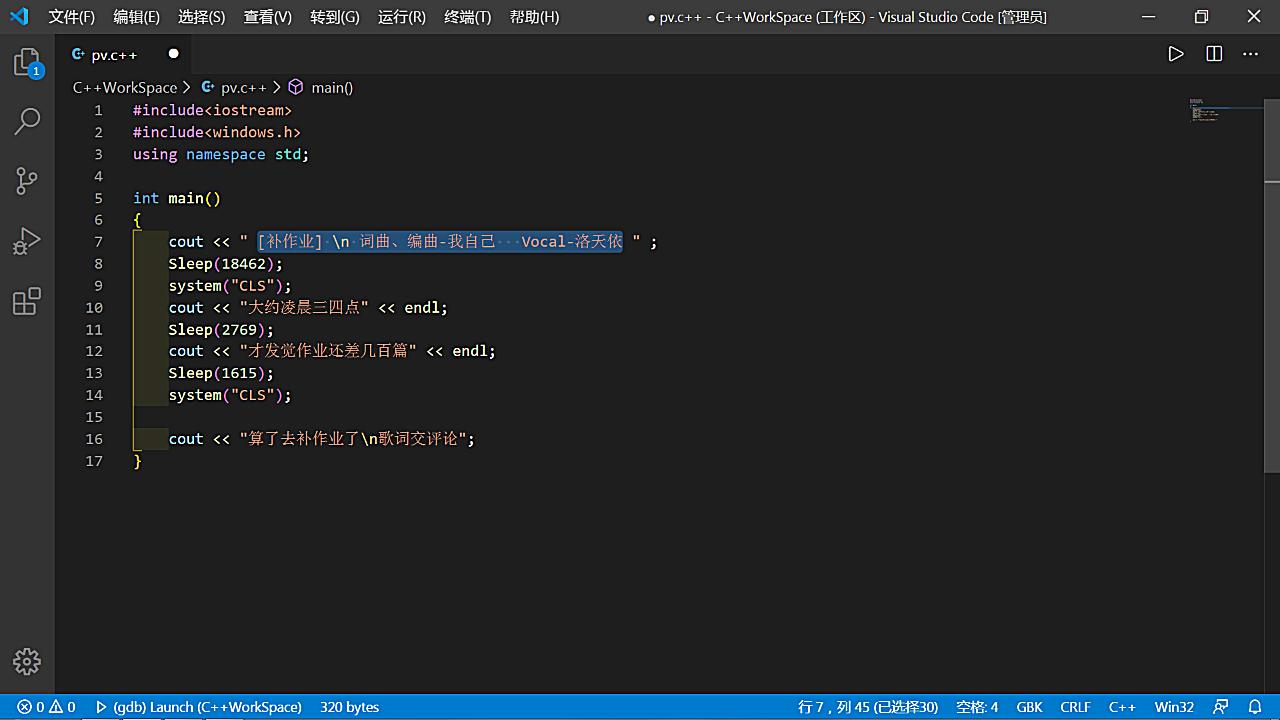
Task: Click line number 7 in gutter
Action: (98, 242)
